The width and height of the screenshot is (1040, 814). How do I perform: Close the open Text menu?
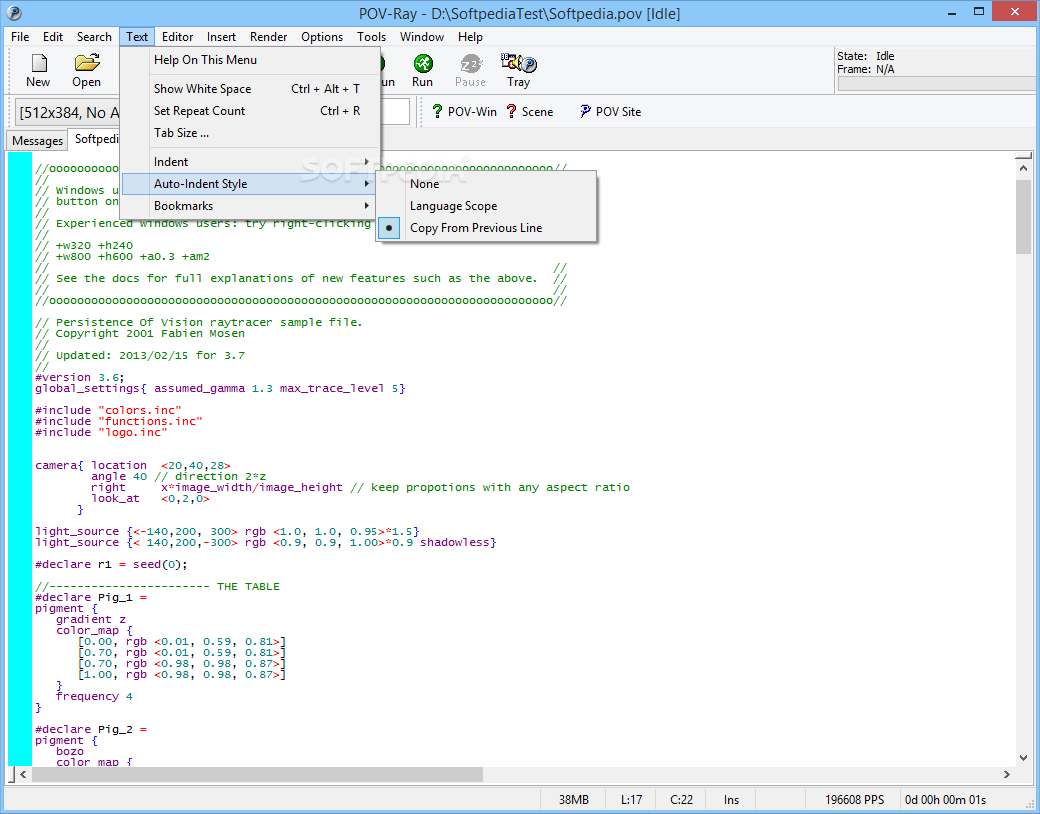(137, 36)
